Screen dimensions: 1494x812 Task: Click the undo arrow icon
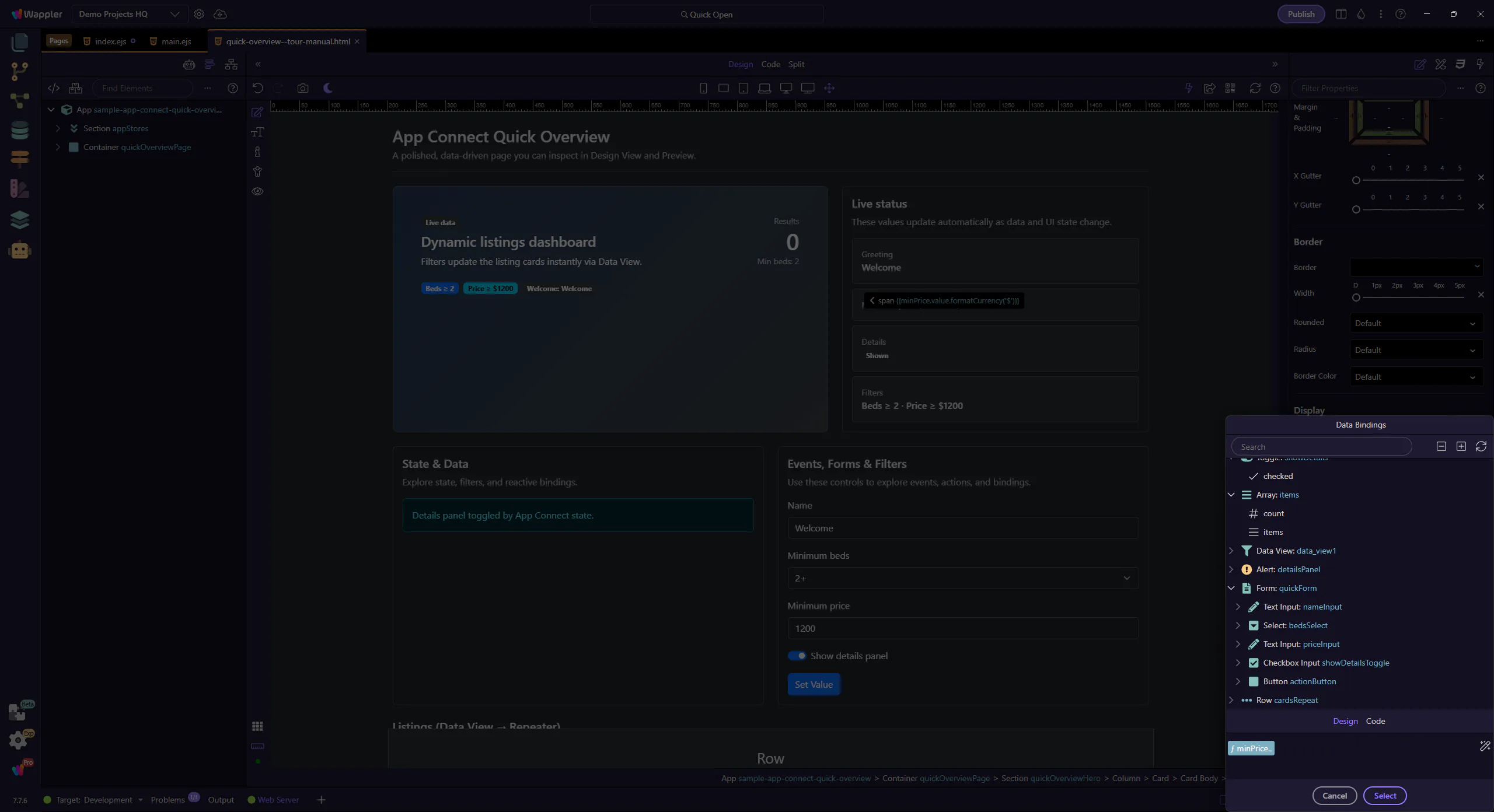257,88
